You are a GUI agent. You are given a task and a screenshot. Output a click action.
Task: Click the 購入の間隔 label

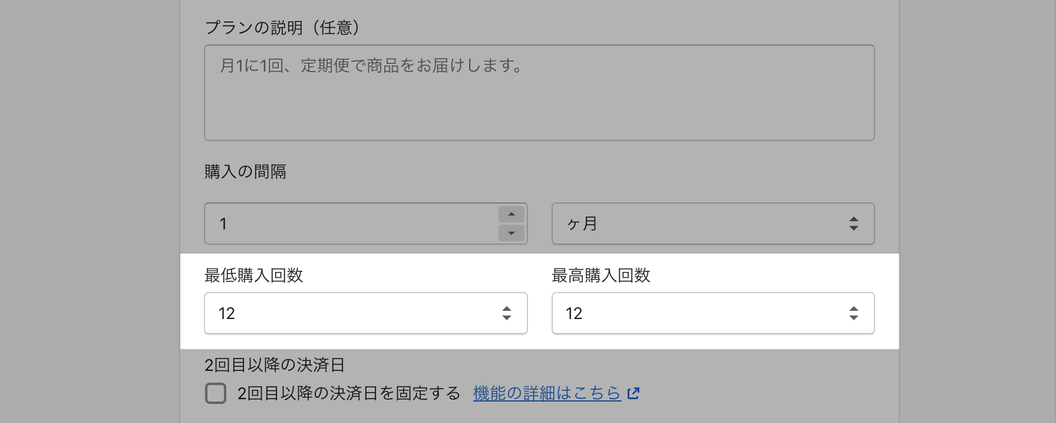tap(245, 171)
